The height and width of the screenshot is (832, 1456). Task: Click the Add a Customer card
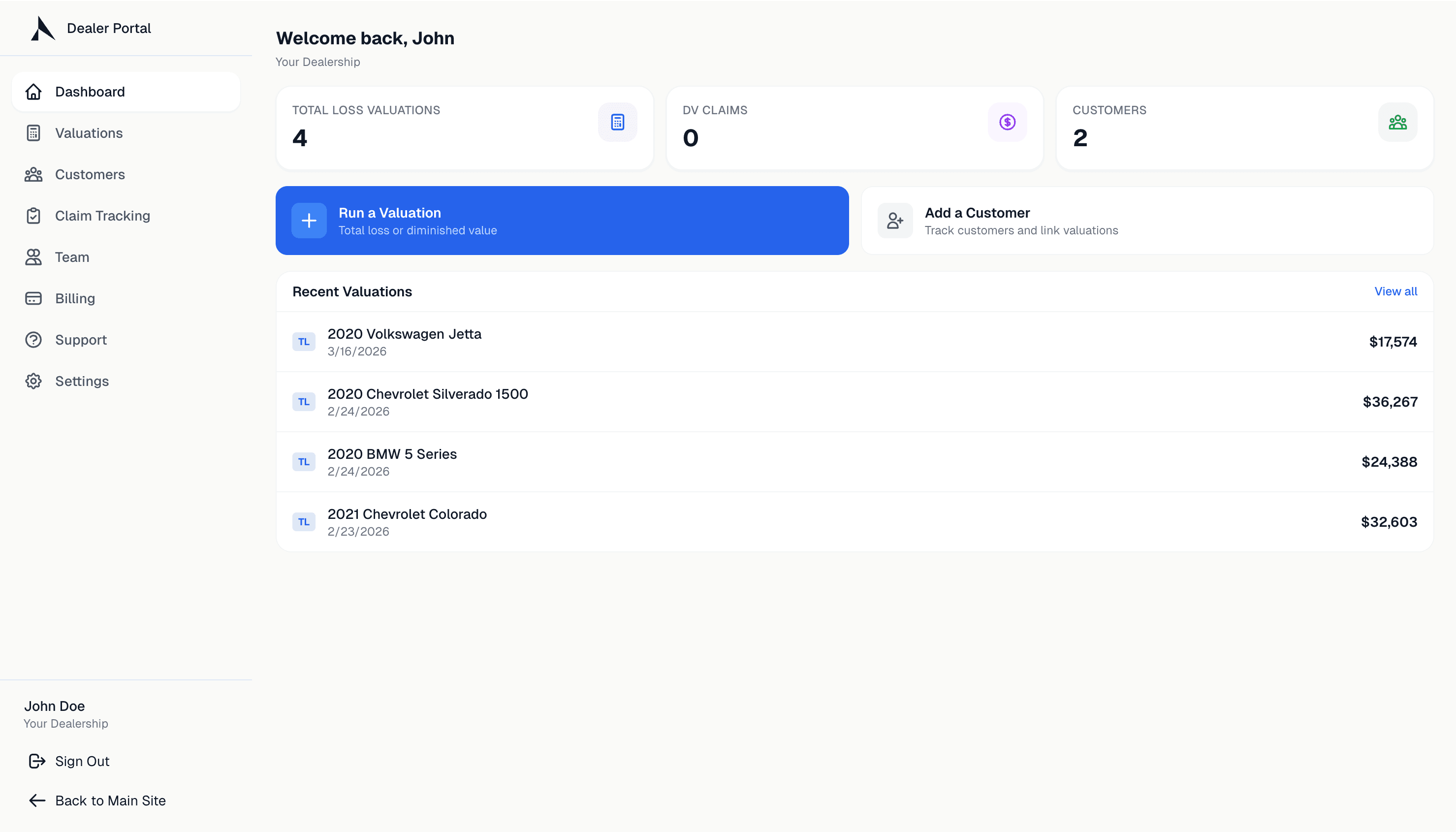point(1146,220)
